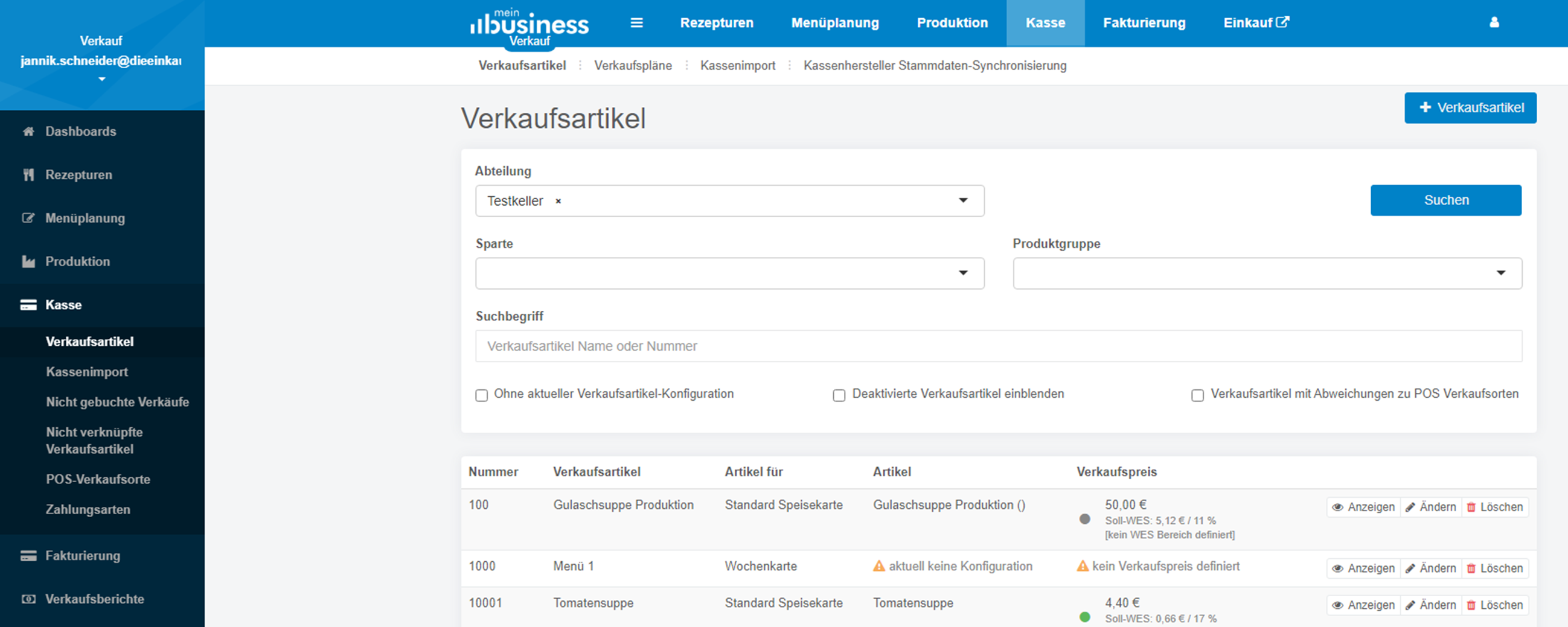Select the Kasse top menu tab

coord(1045,23)
